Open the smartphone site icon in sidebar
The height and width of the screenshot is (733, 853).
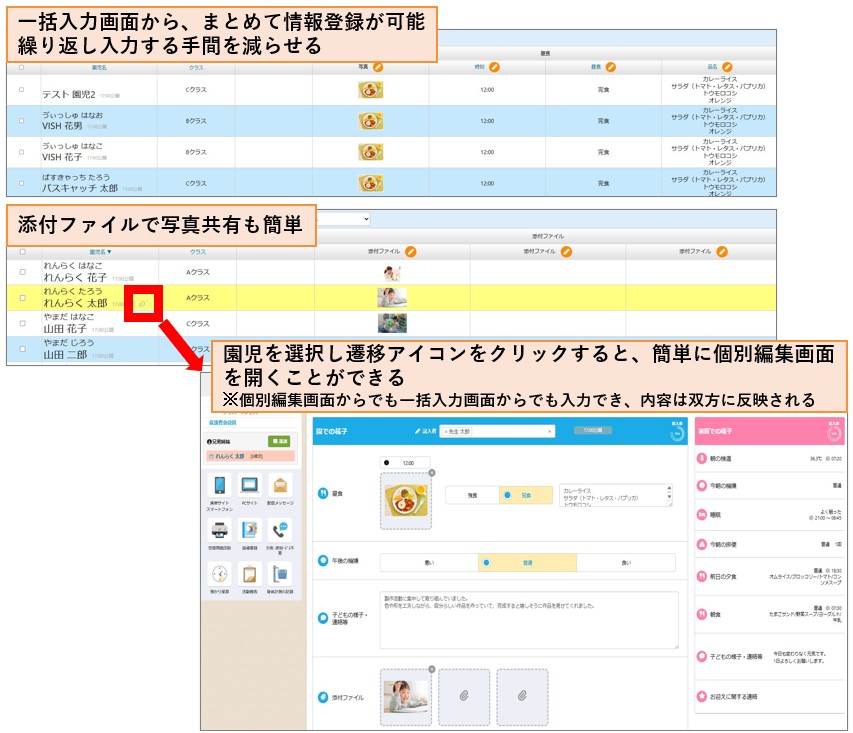[x=220, y=485]
